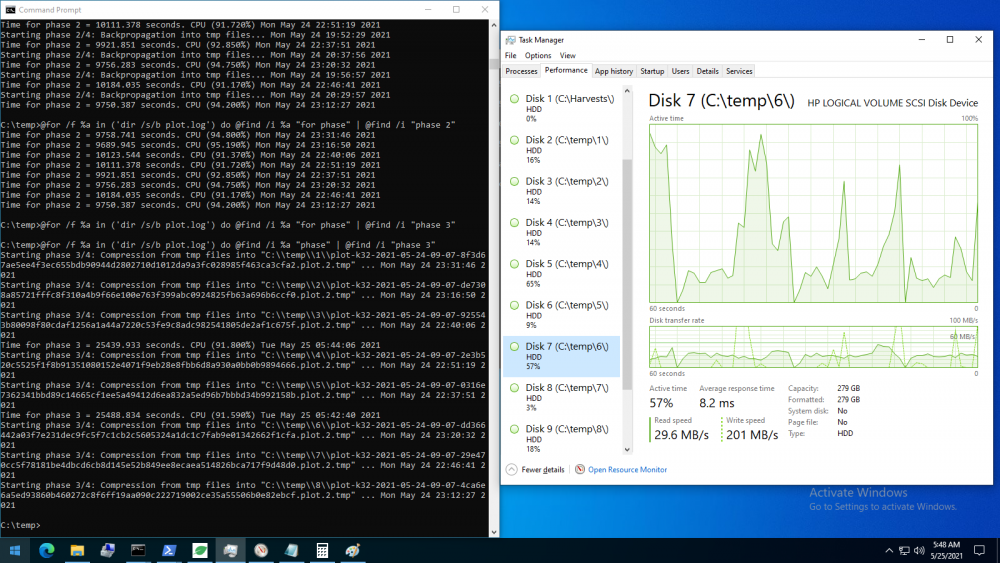Screen dimensions: 1000x563
Task: Select Disk 2 (C:\temp\1\) in sidebar
Action: pos(562,150)
